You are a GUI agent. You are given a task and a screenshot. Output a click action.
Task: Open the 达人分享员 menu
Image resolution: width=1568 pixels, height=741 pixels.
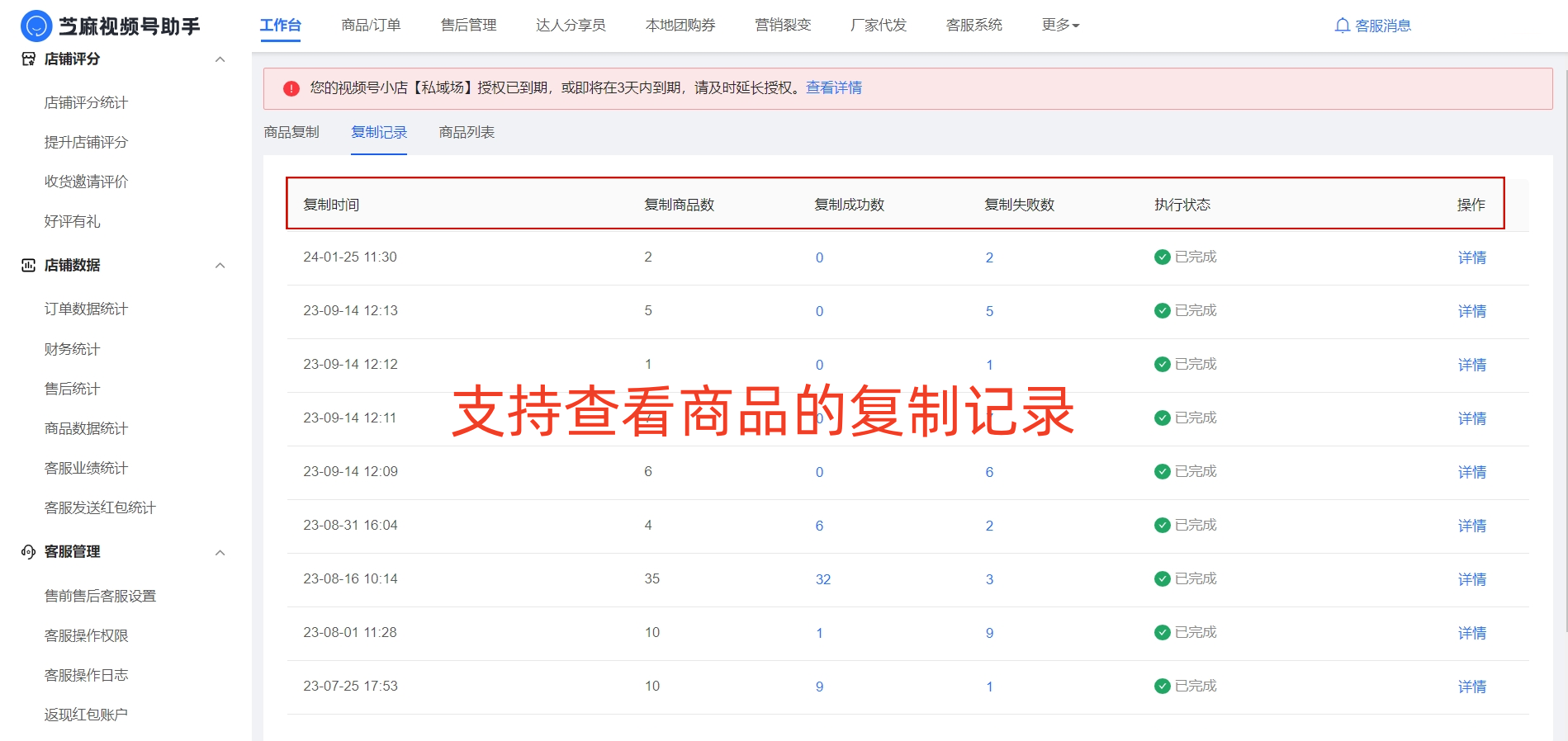pyautogui.click(x=571, y=26)
